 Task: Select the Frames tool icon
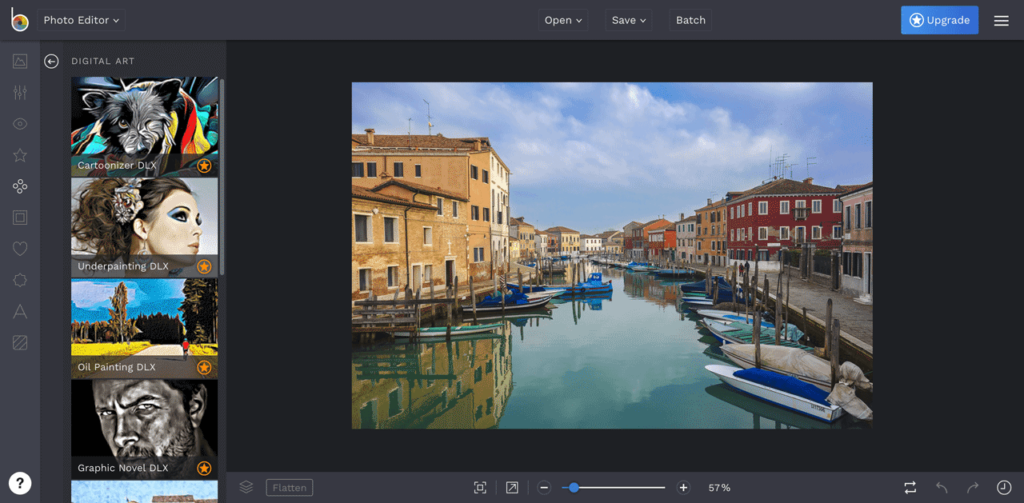click(20, 217)
